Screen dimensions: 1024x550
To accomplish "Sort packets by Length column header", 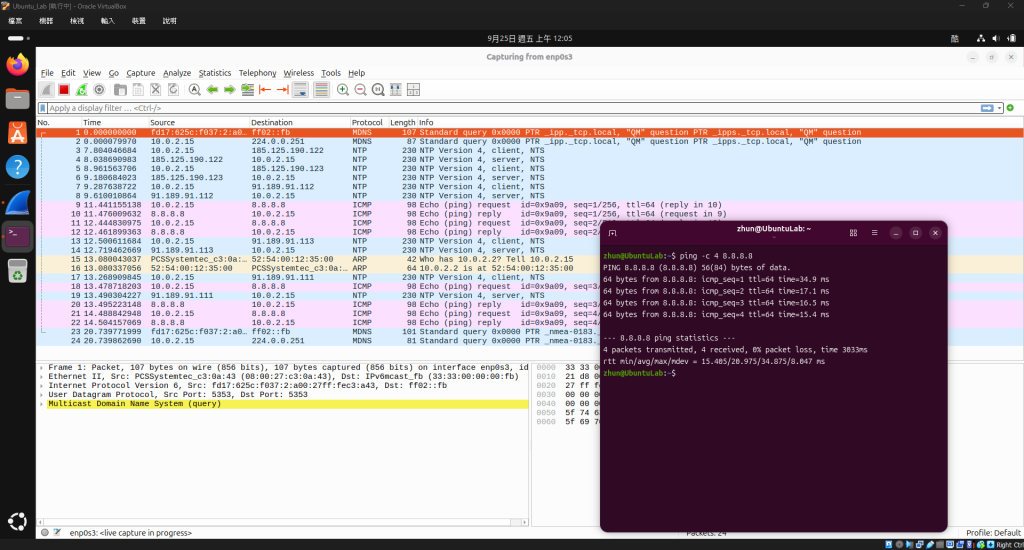I will click(402, 122).
